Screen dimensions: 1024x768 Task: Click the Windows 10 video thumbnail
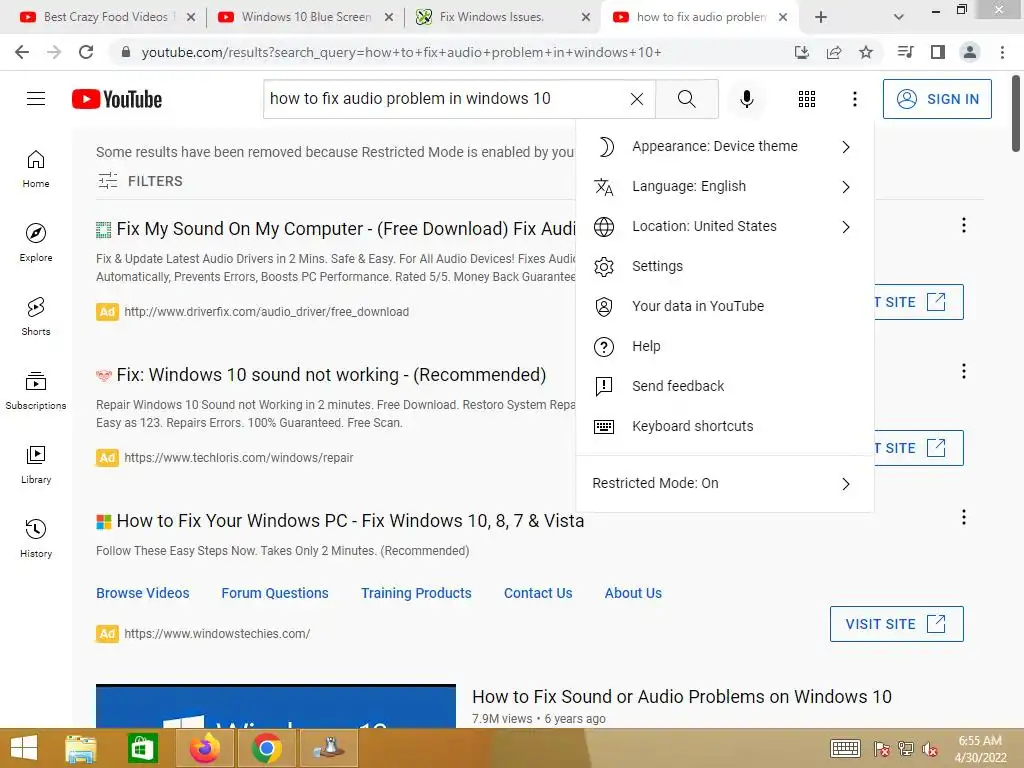coord(276,706)
